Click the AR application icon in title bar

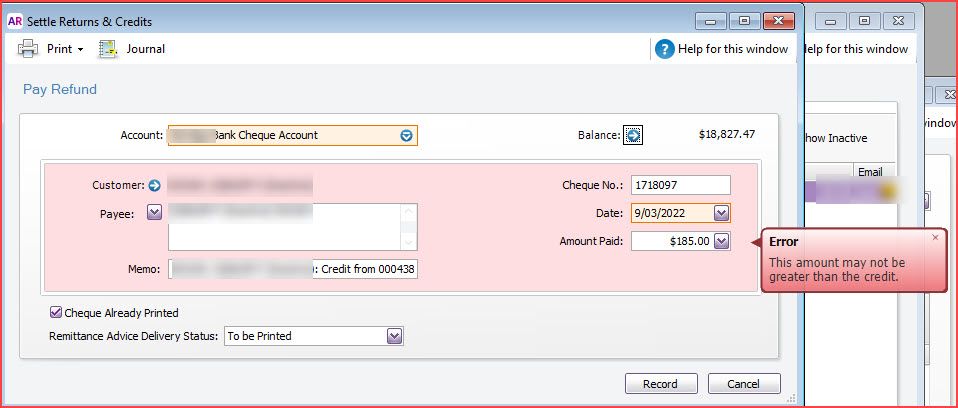15,21
